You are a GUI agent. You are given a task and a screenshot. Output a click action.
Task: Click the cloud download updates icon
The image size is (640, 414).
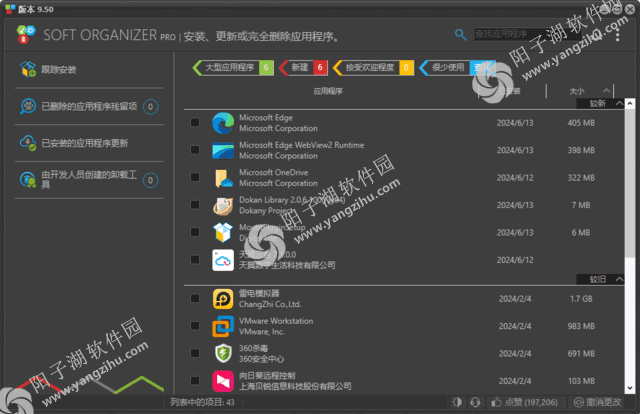[28, 143]
